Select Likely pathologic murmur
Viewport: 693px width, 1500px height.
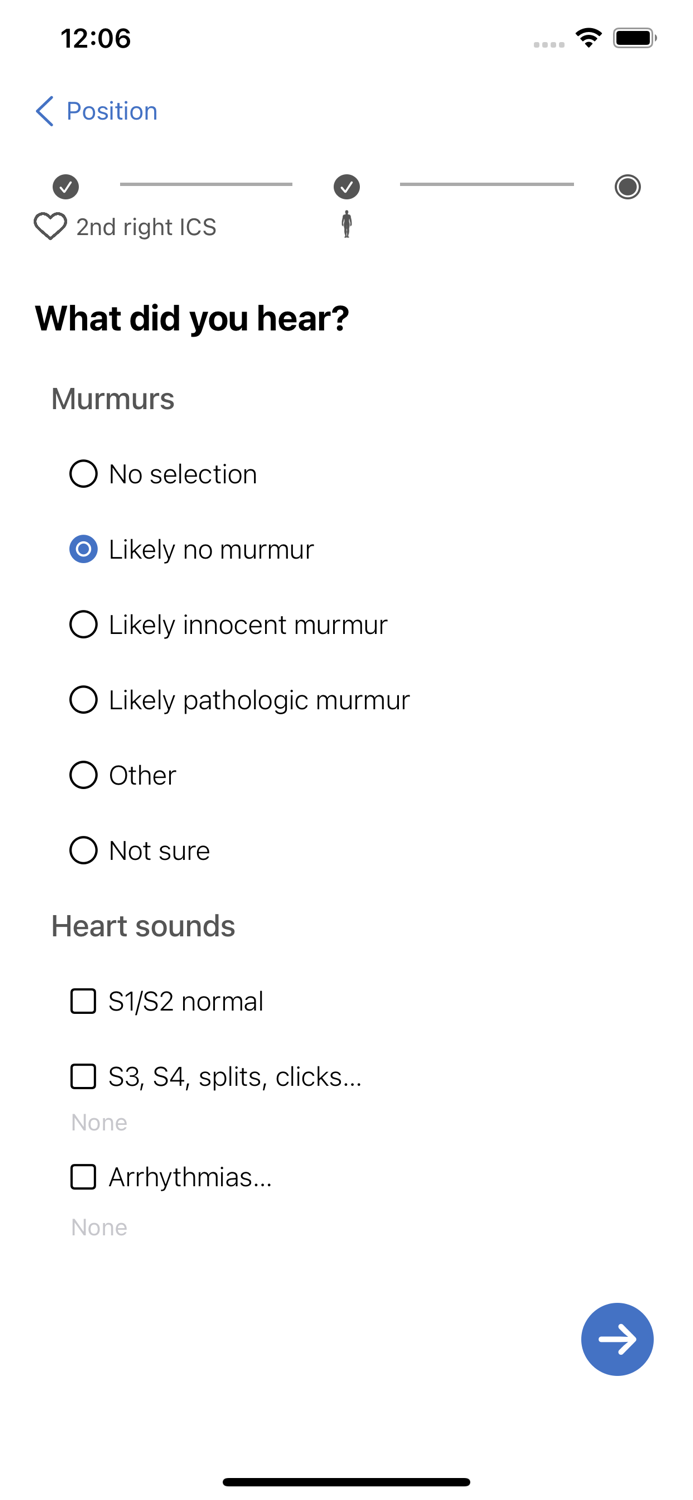[x=83, y=699]
